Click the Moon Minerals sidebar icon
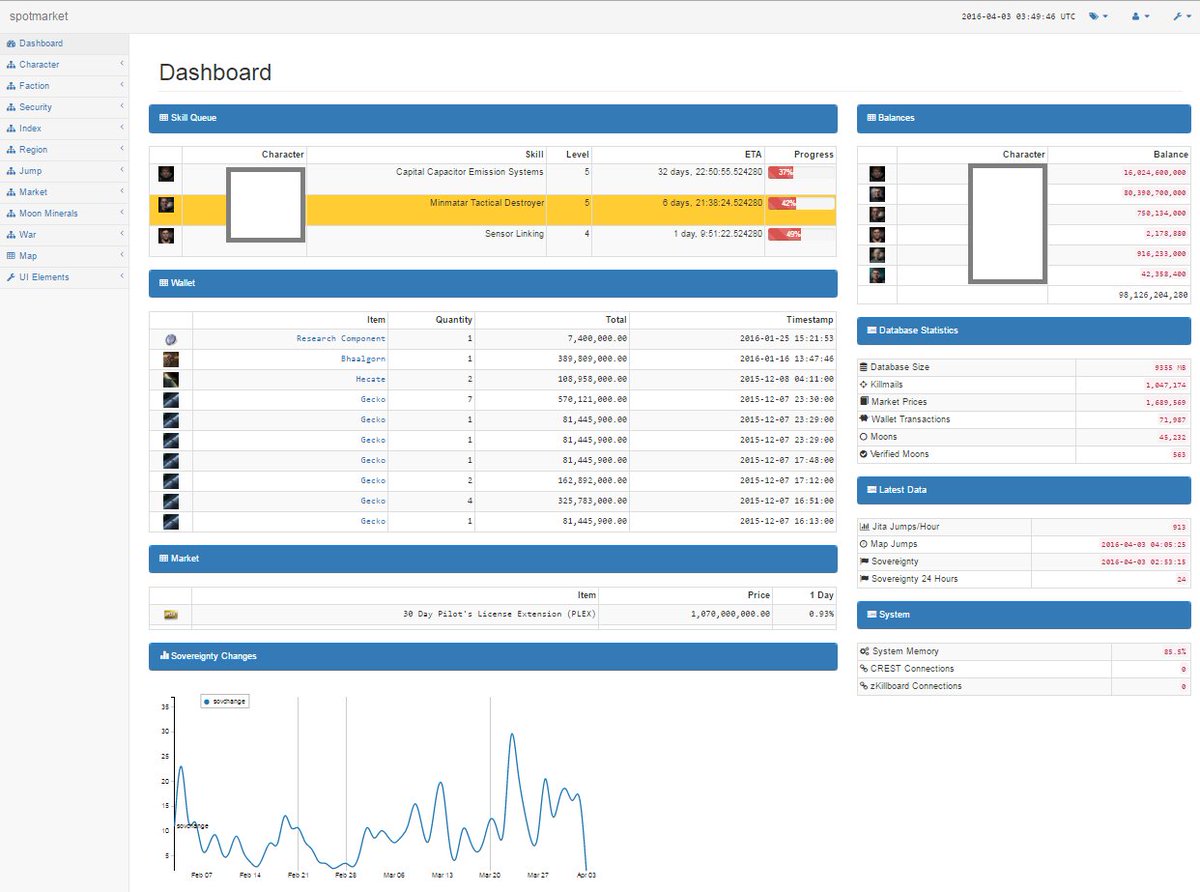The image size is (1200, 892). click(x=11, y=213)
